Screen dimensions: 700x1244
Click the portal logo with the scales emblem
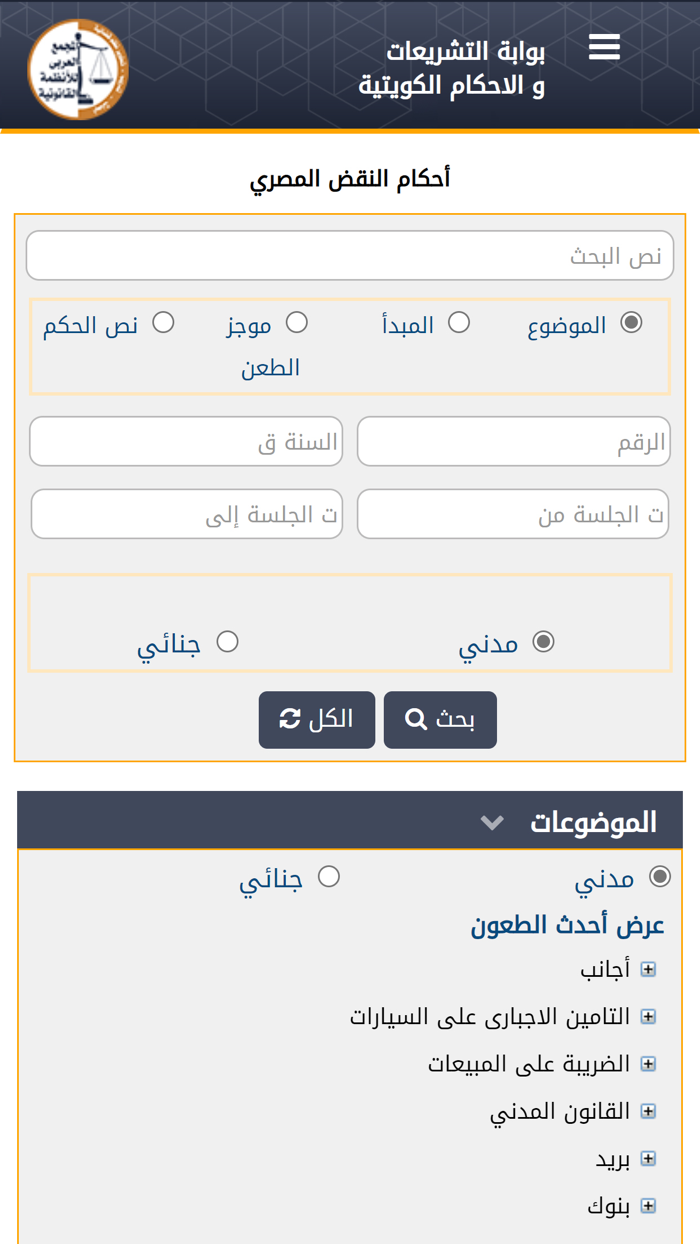(x=75, y=66)
